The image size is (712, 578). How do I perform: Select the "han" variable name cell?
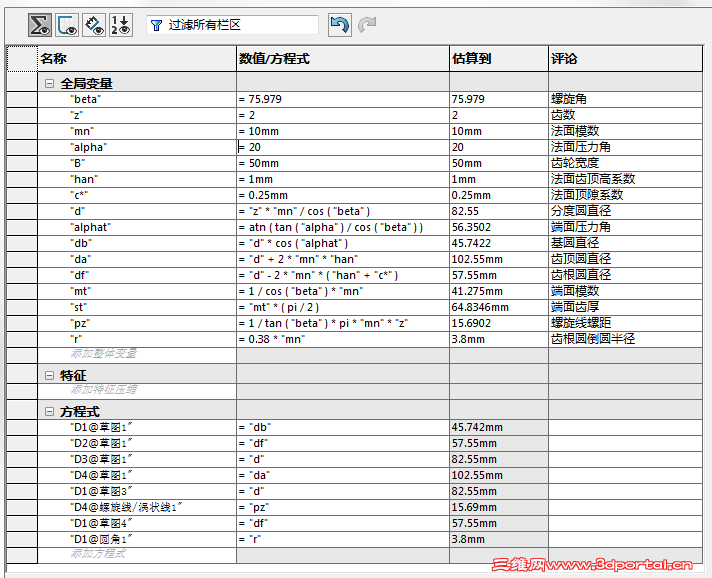point(137,179)
